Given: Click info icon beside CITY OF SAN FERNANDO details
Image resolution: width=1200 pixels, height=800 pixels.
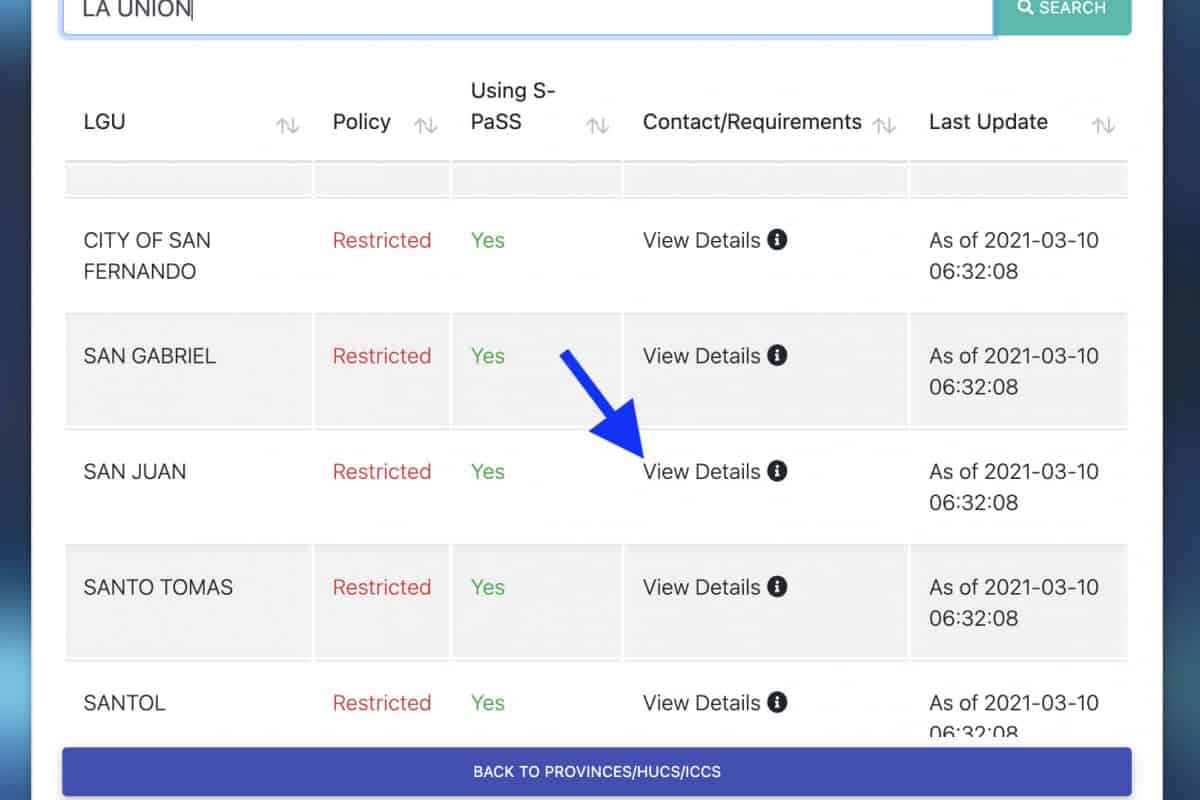Looking at the screenshot, I should coord(777,240).
